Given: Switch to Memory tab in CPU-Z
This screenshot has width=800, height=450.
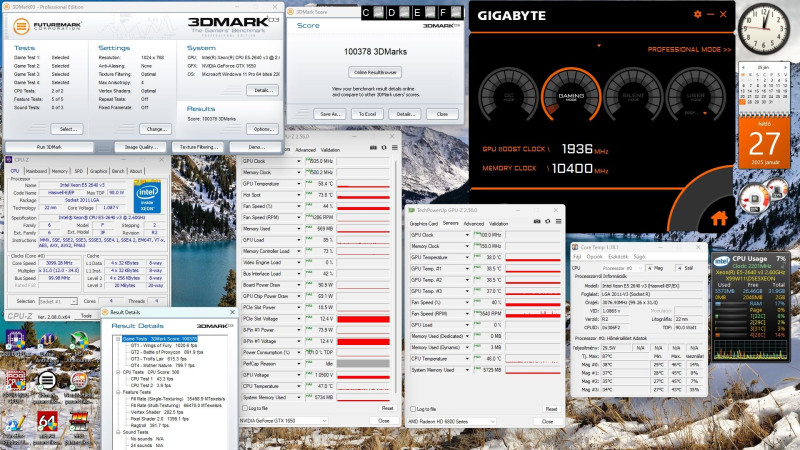Looking at the screenshot, I should 60,171.
